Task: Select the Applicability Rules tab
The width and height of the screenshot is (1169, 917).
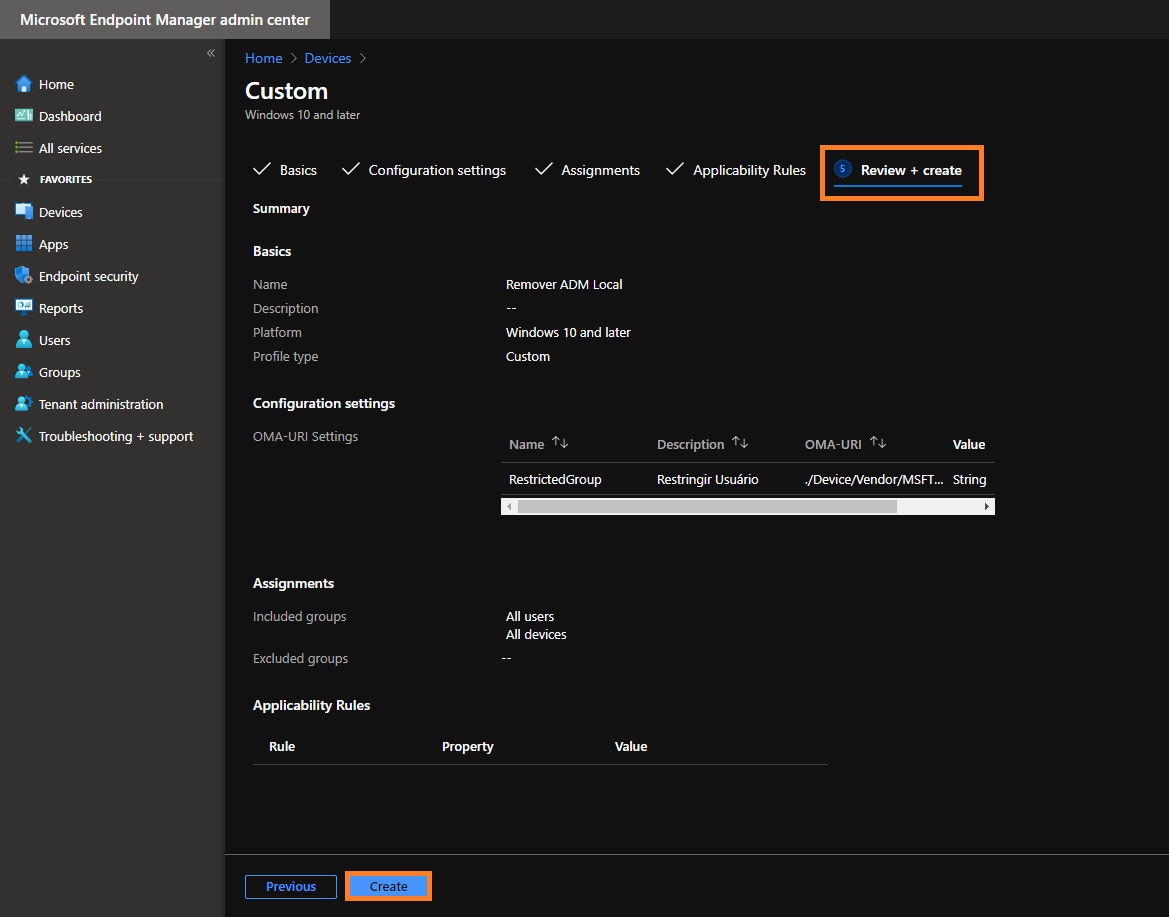Action: [x=736, y=170]
